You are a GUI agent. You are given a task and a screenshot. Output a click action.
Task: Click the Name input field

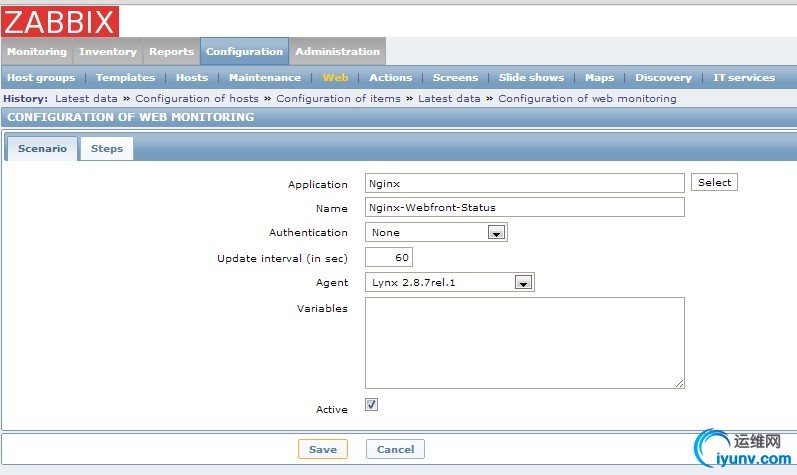point(525,207)
